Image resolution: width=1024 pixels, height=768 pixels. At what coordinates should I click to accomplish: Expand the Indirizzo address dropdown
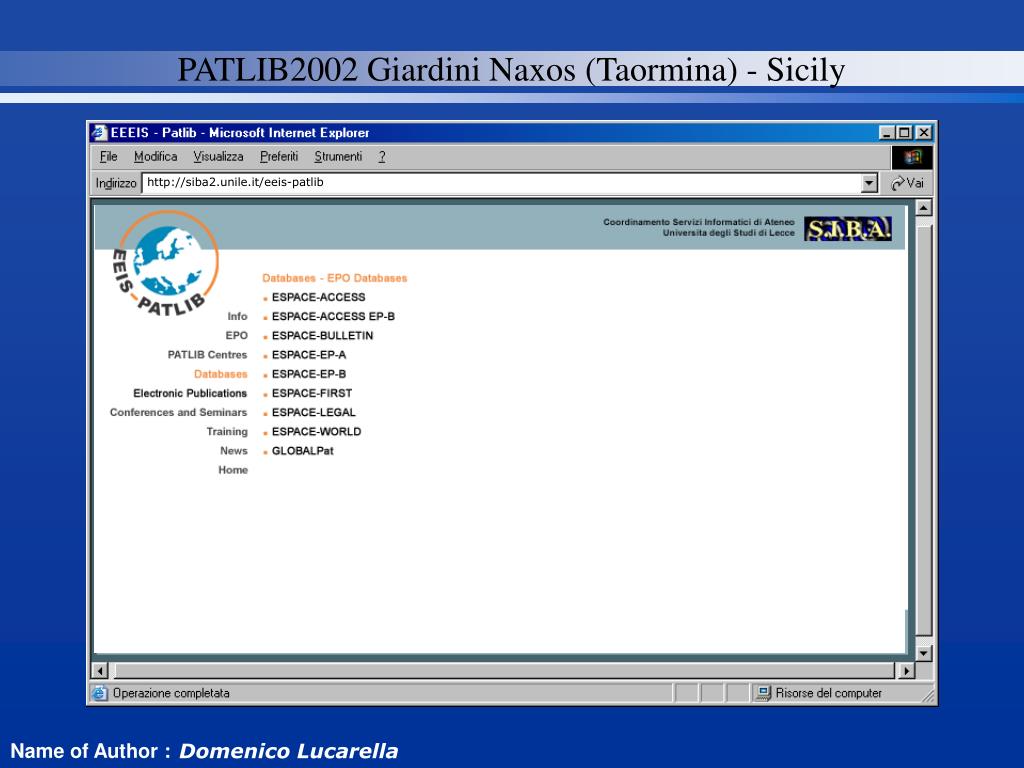(x=869, y=184)
